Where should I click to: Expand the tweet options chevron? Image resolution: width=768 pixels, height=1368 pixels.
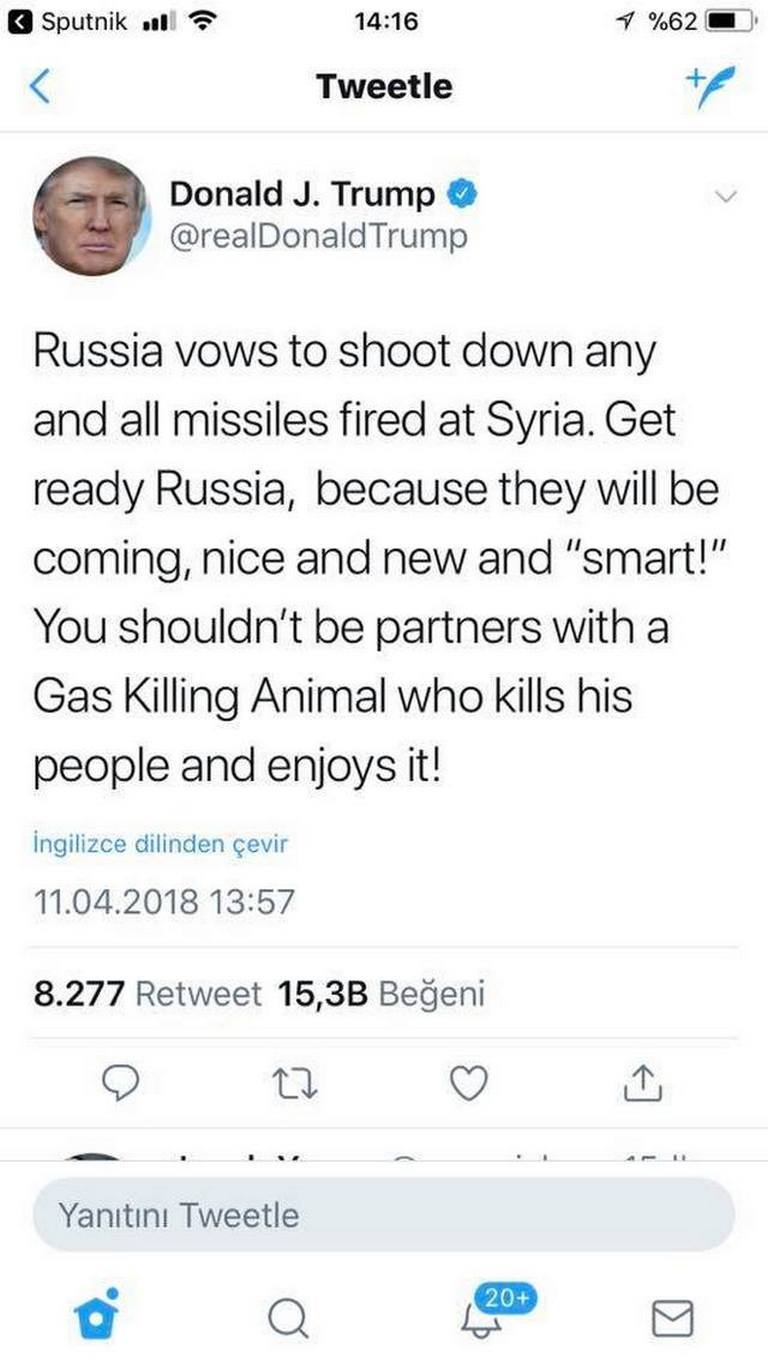pyautogui.click(x=727, y=197)
